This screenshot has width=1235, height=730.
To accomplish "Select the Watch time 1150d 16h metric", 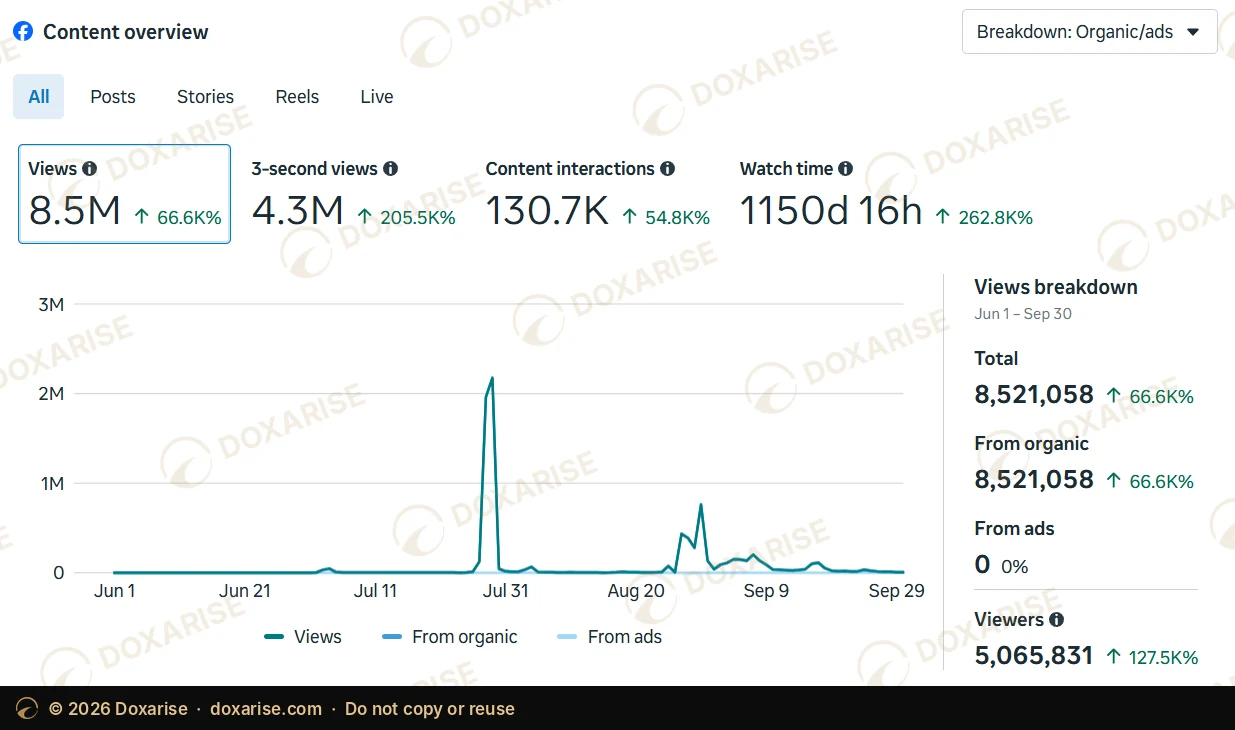I will pyautogui.click(x=886, y=194).
